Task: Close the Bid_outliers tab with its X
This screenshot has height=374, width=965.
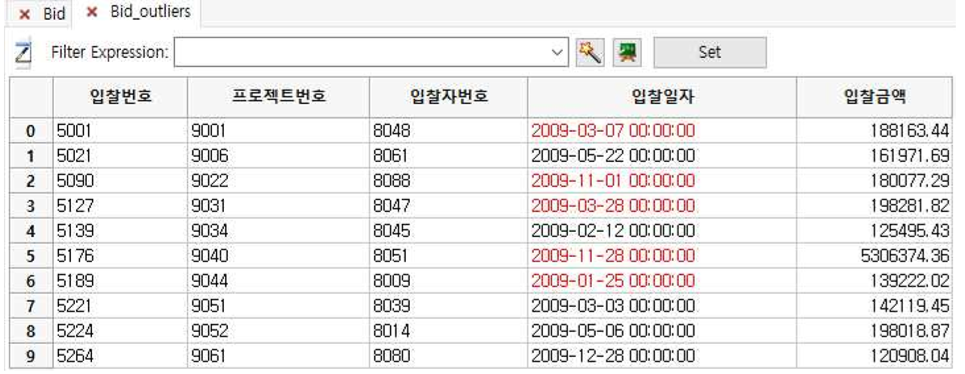Action: point(92,12)
